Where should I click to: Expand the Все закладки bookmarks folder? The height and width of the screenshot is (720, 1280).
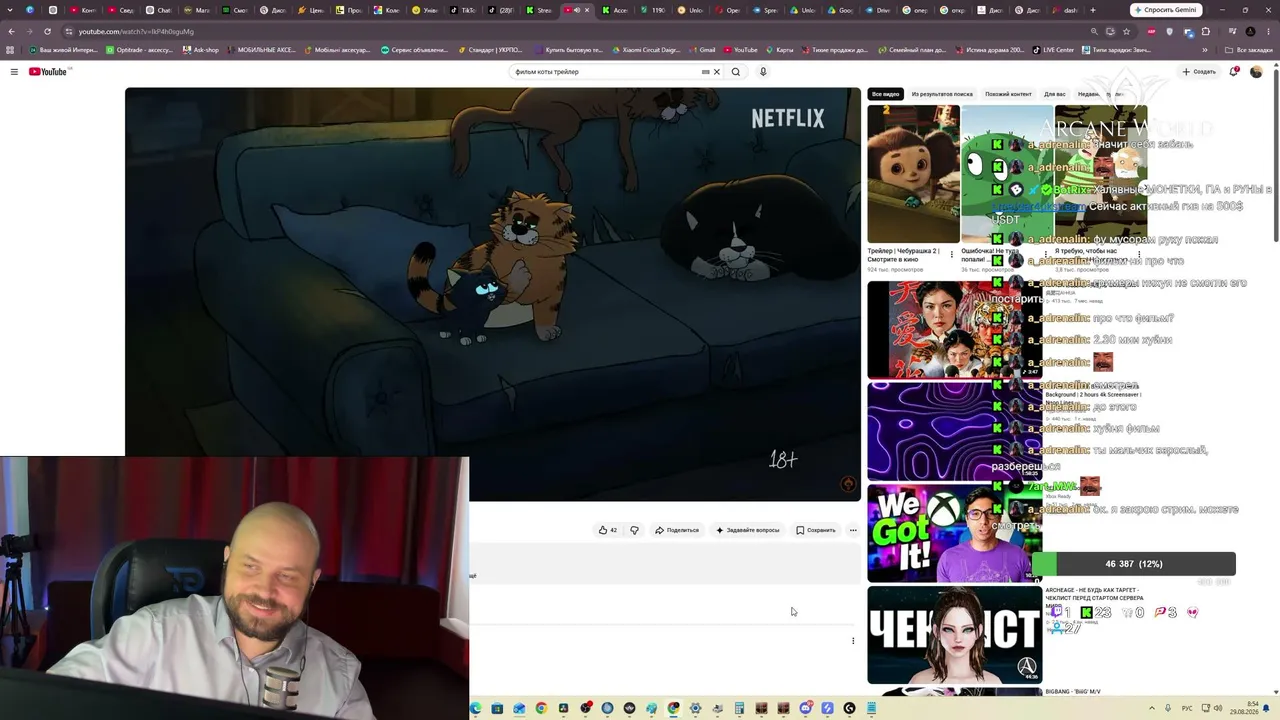(1249, 50)
